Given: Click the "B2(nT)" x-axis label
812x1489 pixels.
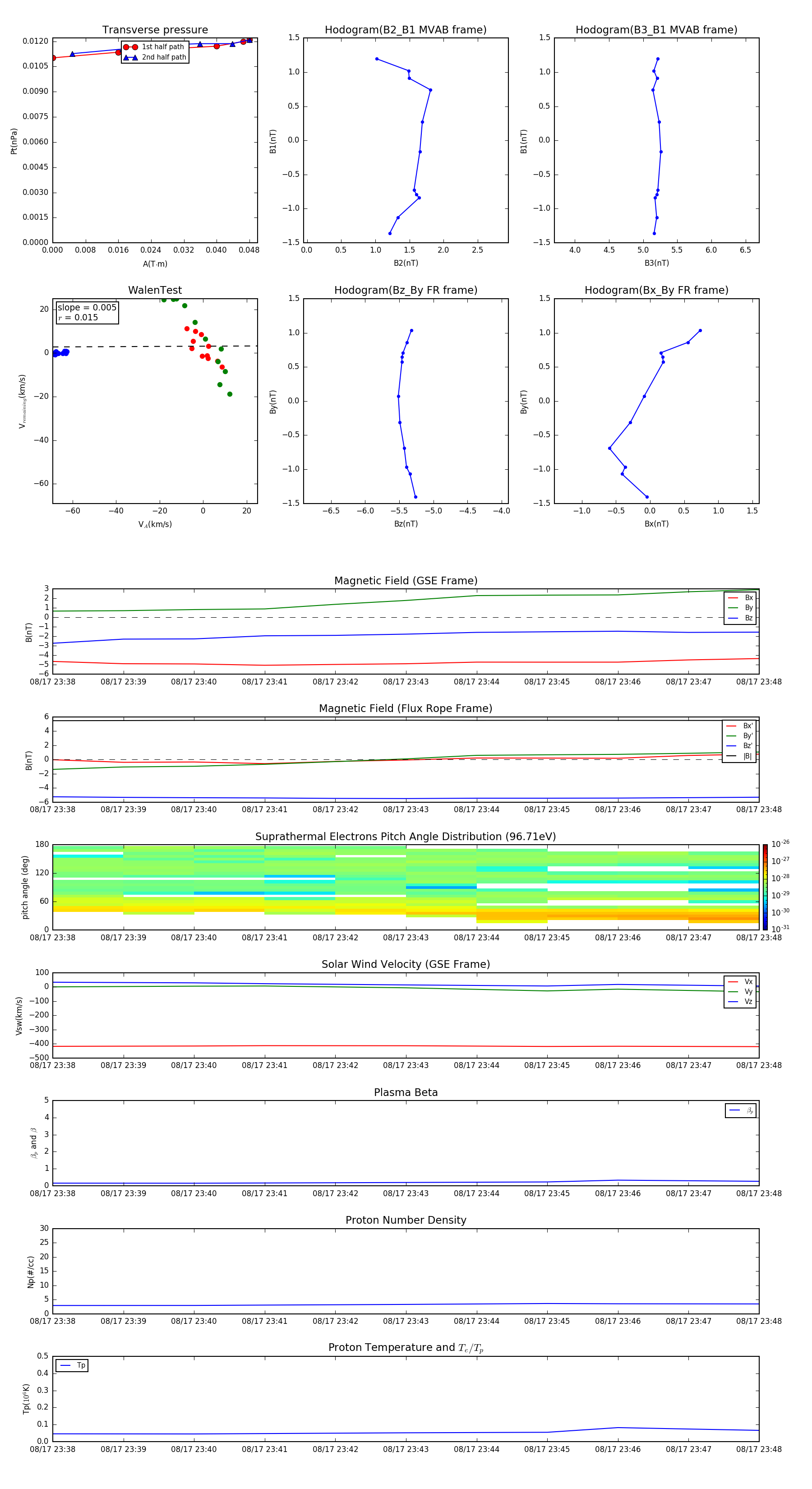Looking at the screenshot, I should (406, 263).
